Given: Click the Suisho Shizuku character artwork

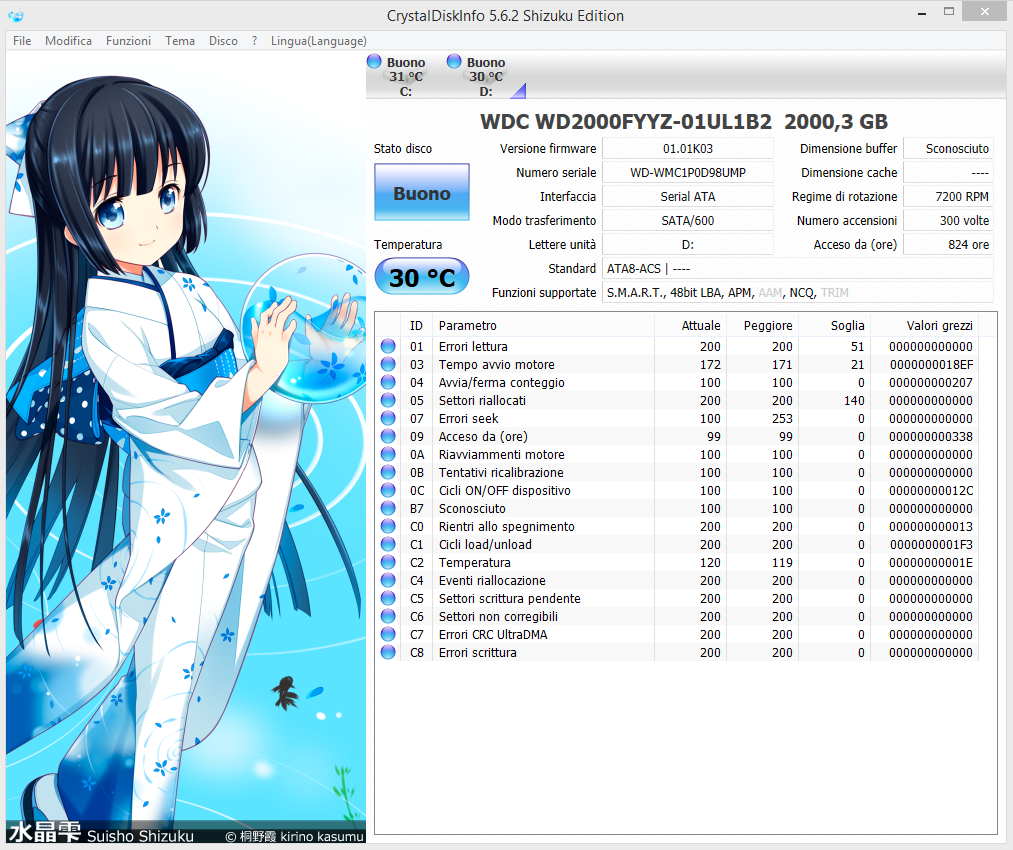Looking at the screenshot, I should pos(186,447).
